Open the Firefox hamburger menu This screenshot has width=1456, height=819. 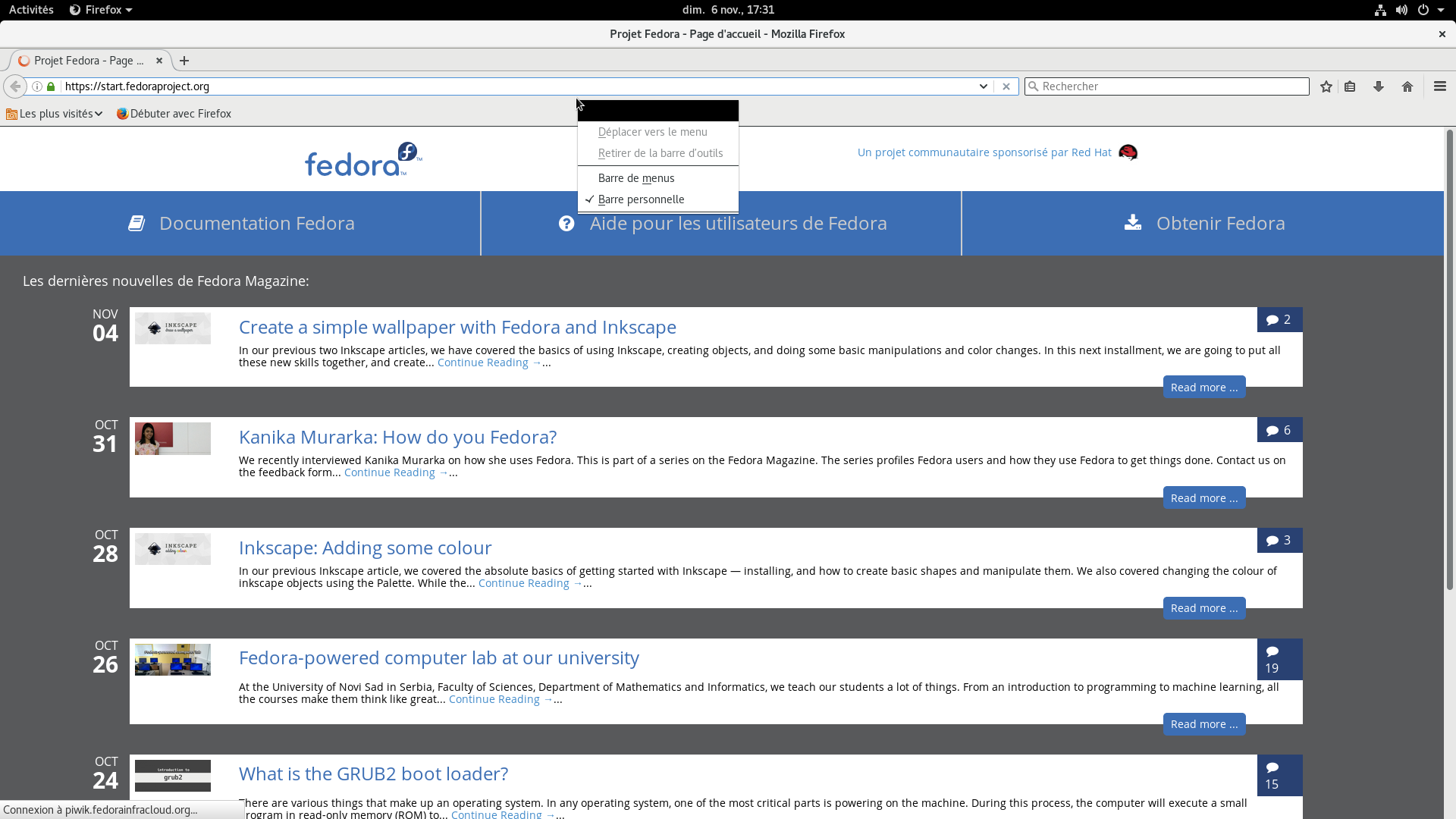(1440, 86)
